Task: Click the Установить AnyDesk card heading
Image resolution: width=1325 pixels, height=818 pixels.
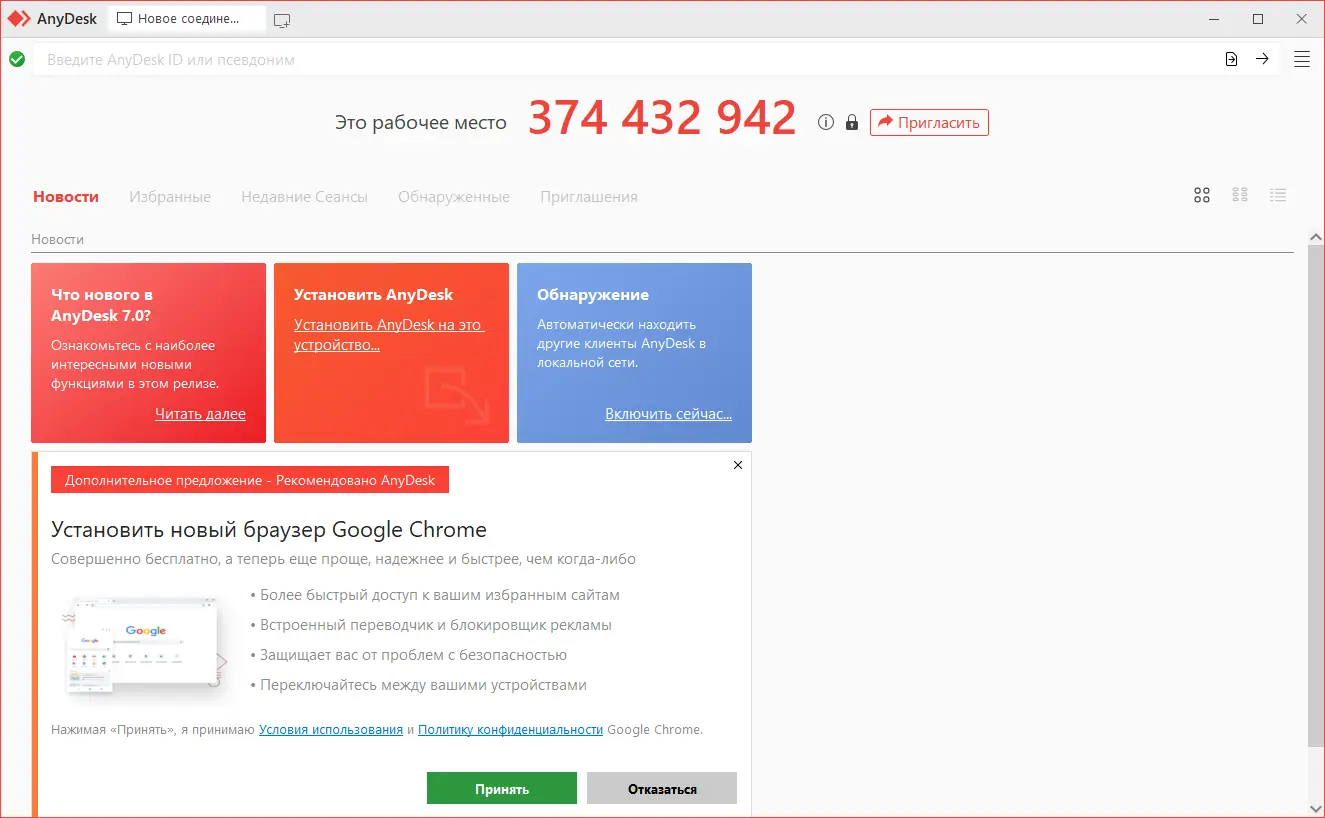Action: point(373,295)
